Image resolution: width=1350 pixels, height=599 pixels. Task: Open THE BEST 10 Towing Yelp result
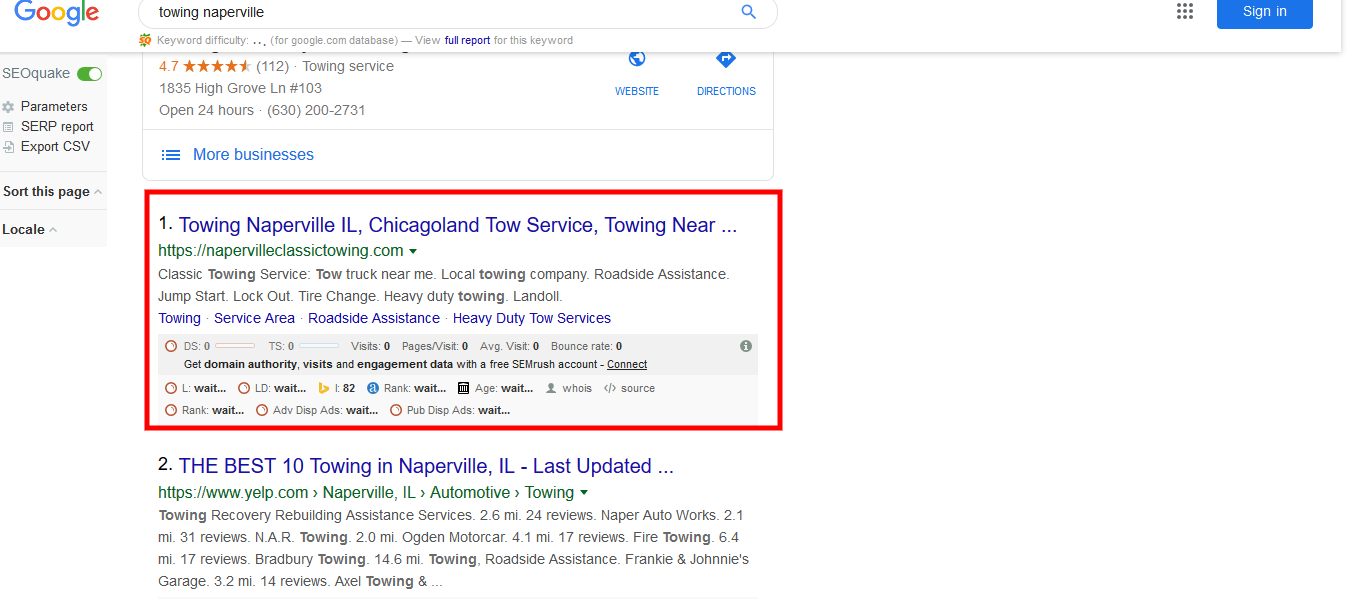(x=426, y=467)
